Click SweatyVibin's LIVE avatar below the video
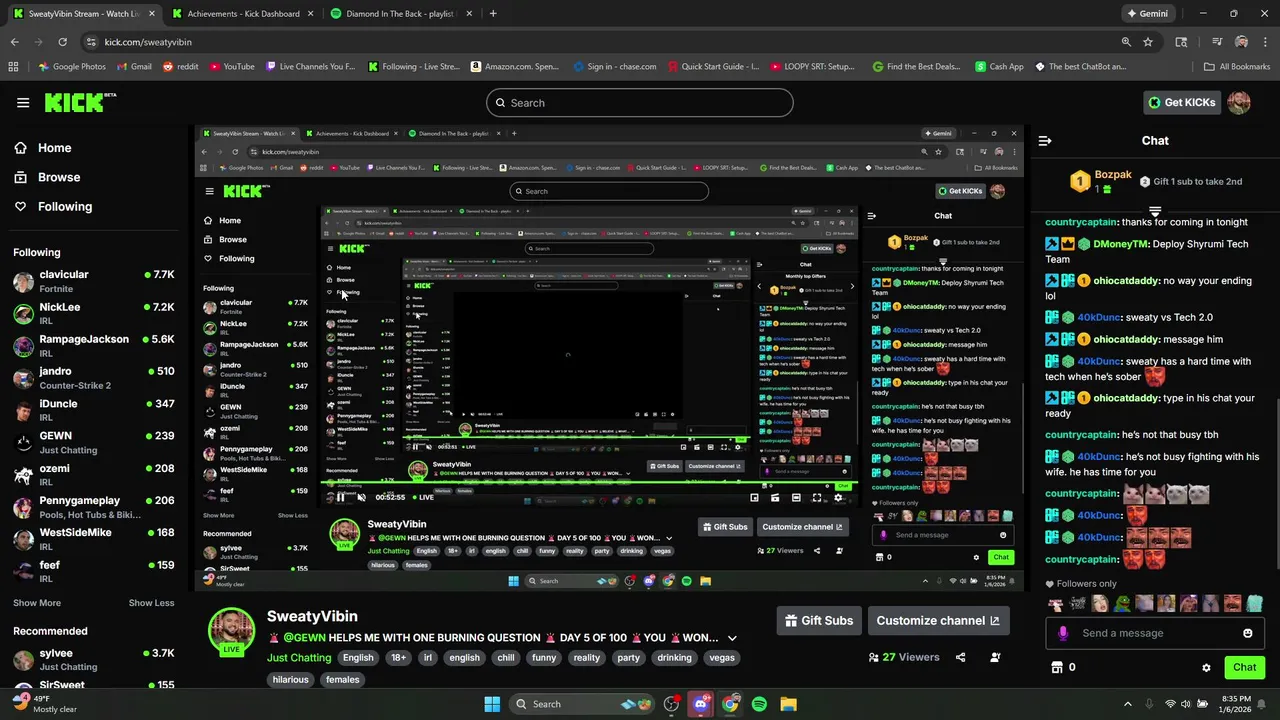 tap(231, 631)
